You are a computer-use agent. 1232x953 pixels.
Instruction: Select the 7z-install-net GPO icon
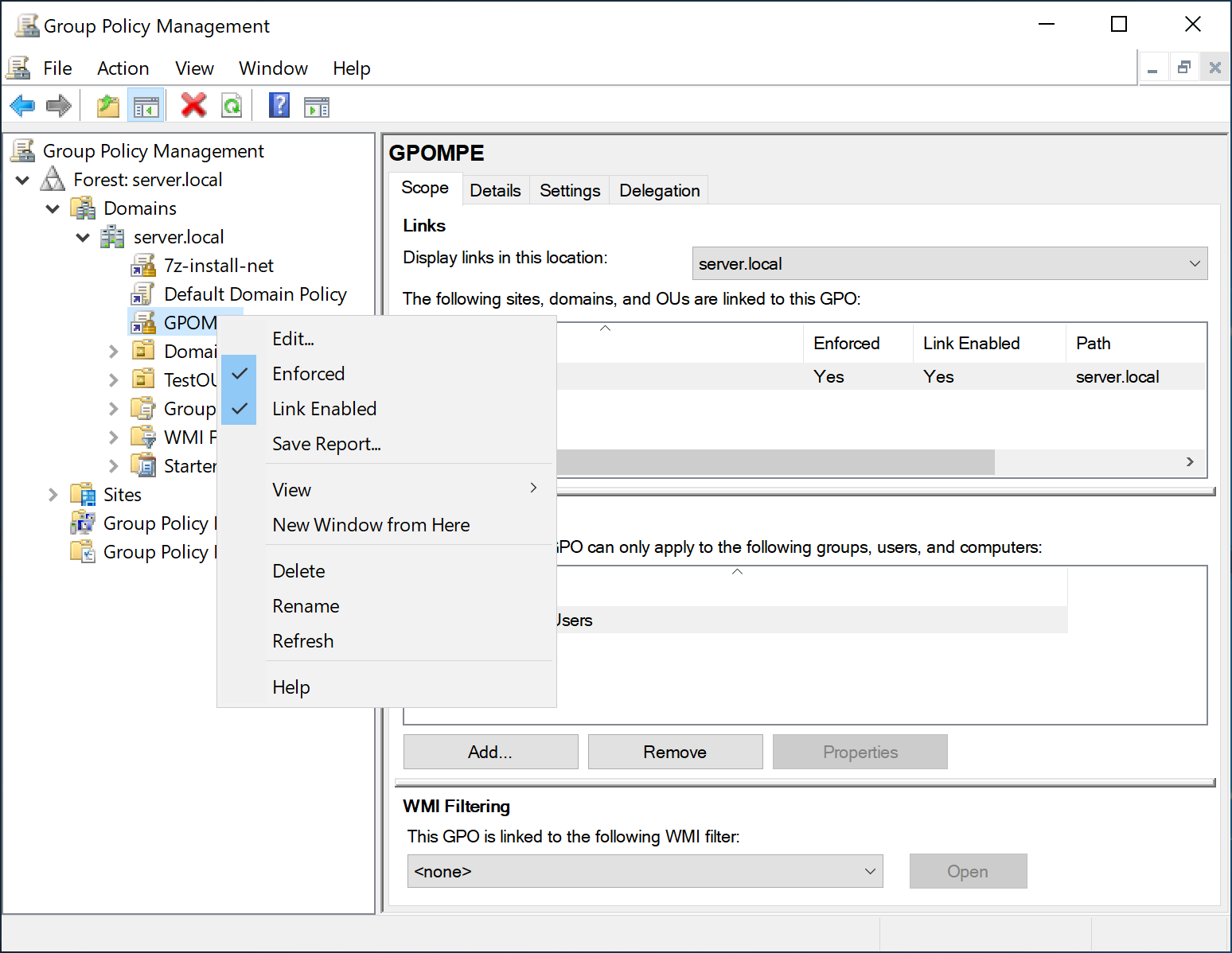pyautogui.click(x=144, y=266)
